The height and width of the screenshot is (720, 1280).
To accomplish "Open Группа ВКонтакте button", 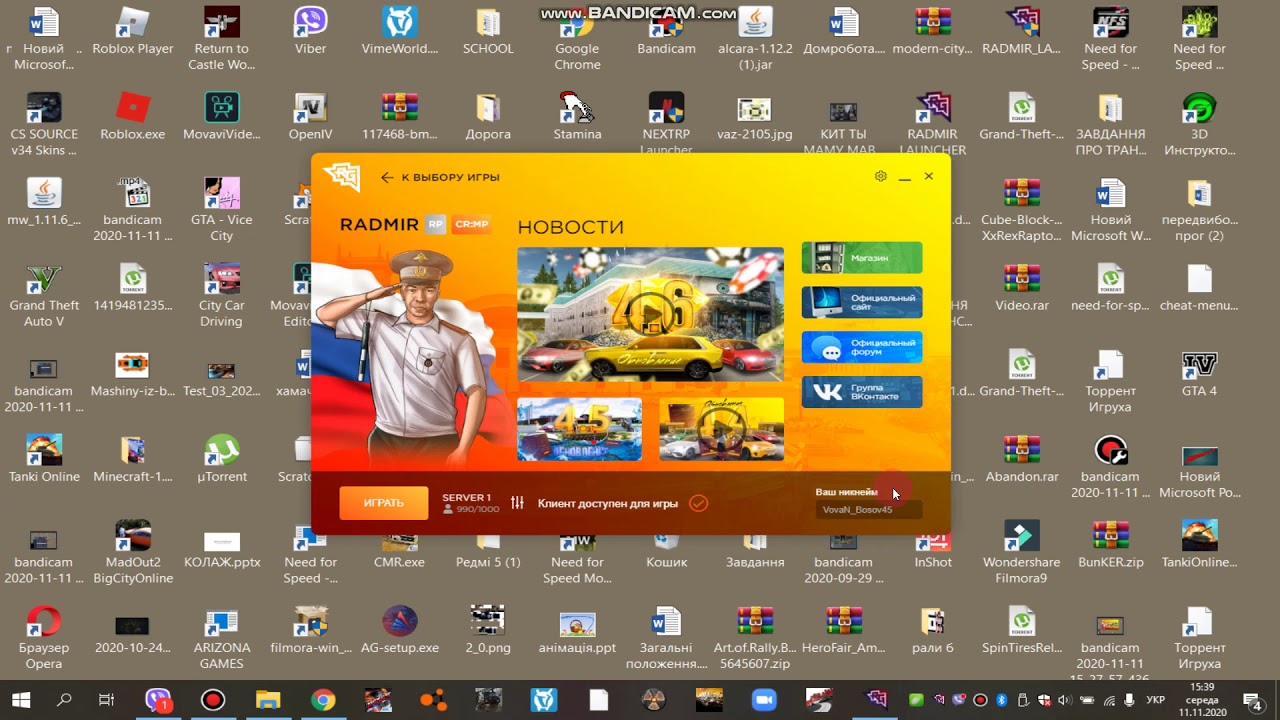I will 862,392.
